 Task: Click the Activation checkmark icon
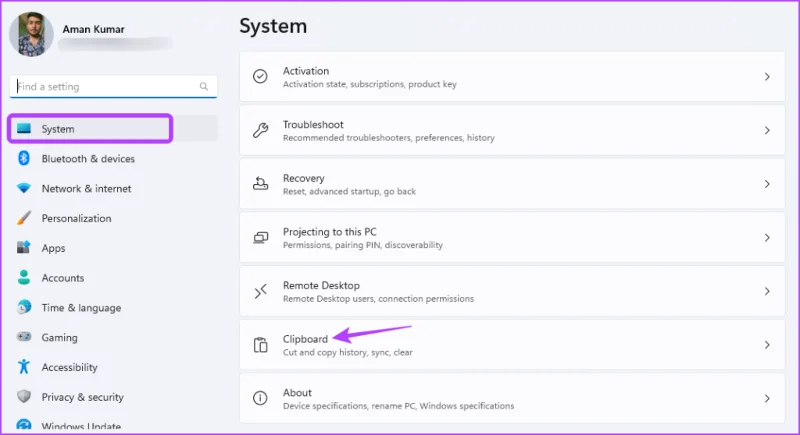click(x=260, y=76)
